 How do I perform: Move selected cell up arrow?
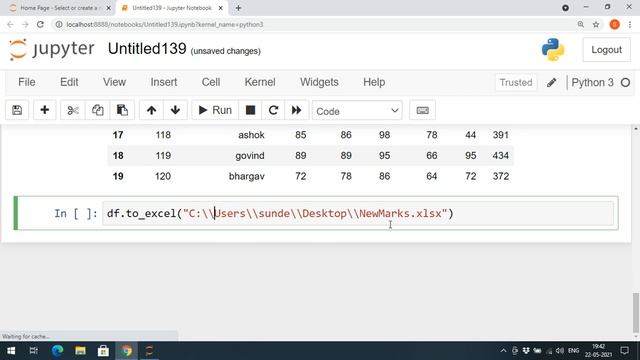pyautogui.click(x=151, y=110)
